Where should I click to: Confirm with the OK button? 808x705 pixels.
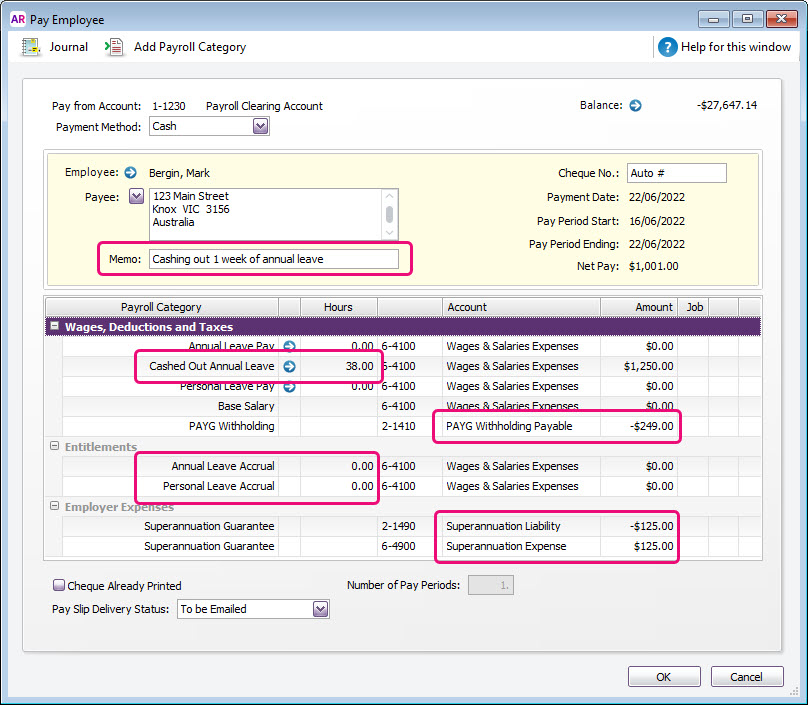664,676
